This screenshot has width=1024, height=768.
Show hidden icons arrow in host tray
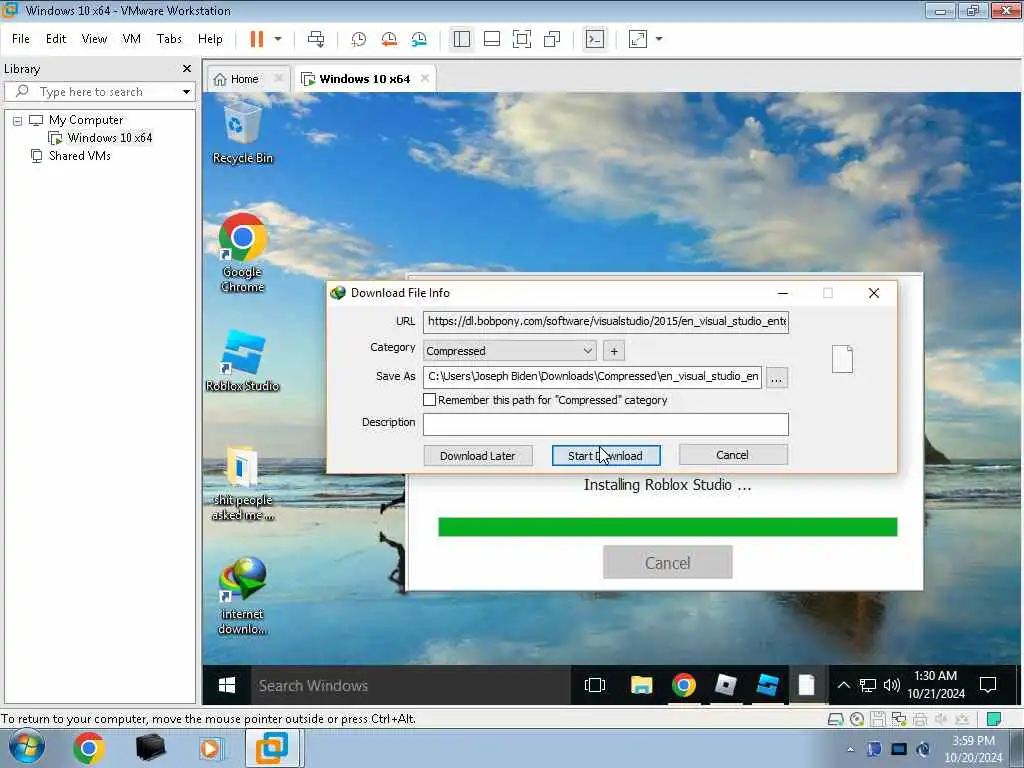pos(850,749)
